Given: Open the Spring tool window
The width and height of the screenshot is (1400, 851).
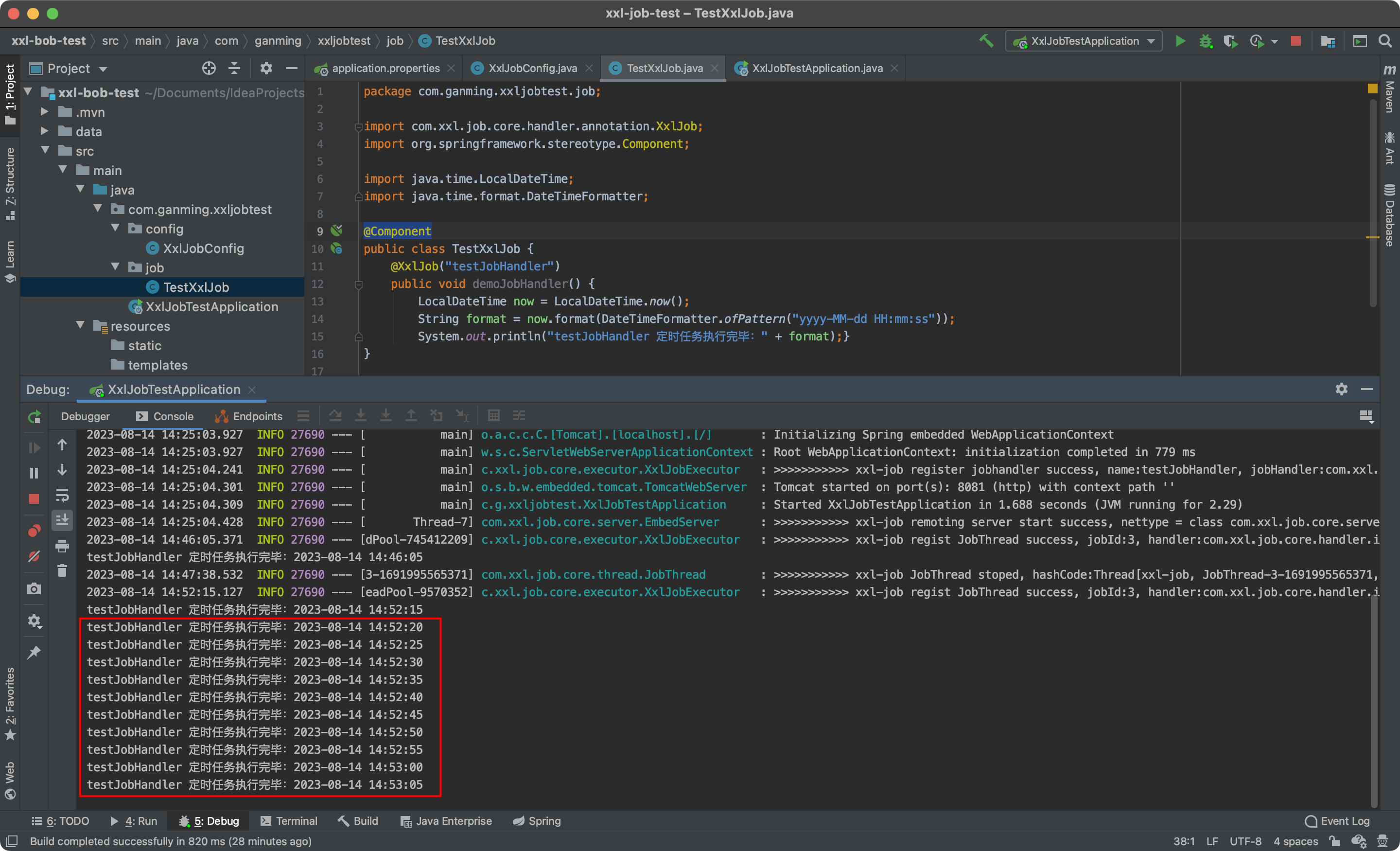Looking at the screenshot, I should pyautogui.click(x=536, y=821).
